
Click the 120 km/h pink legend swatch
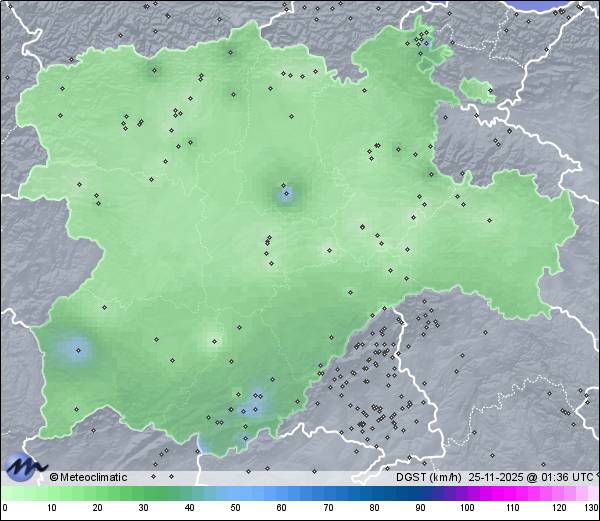coord(558,494)
